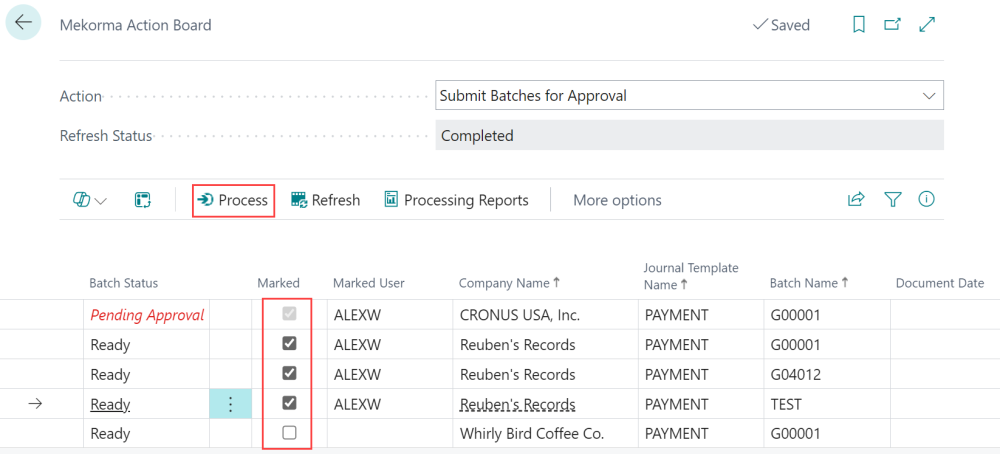Sort by Company Name column header
Viewport: 1000px width, 454px height.
click(x=510, y=283)
